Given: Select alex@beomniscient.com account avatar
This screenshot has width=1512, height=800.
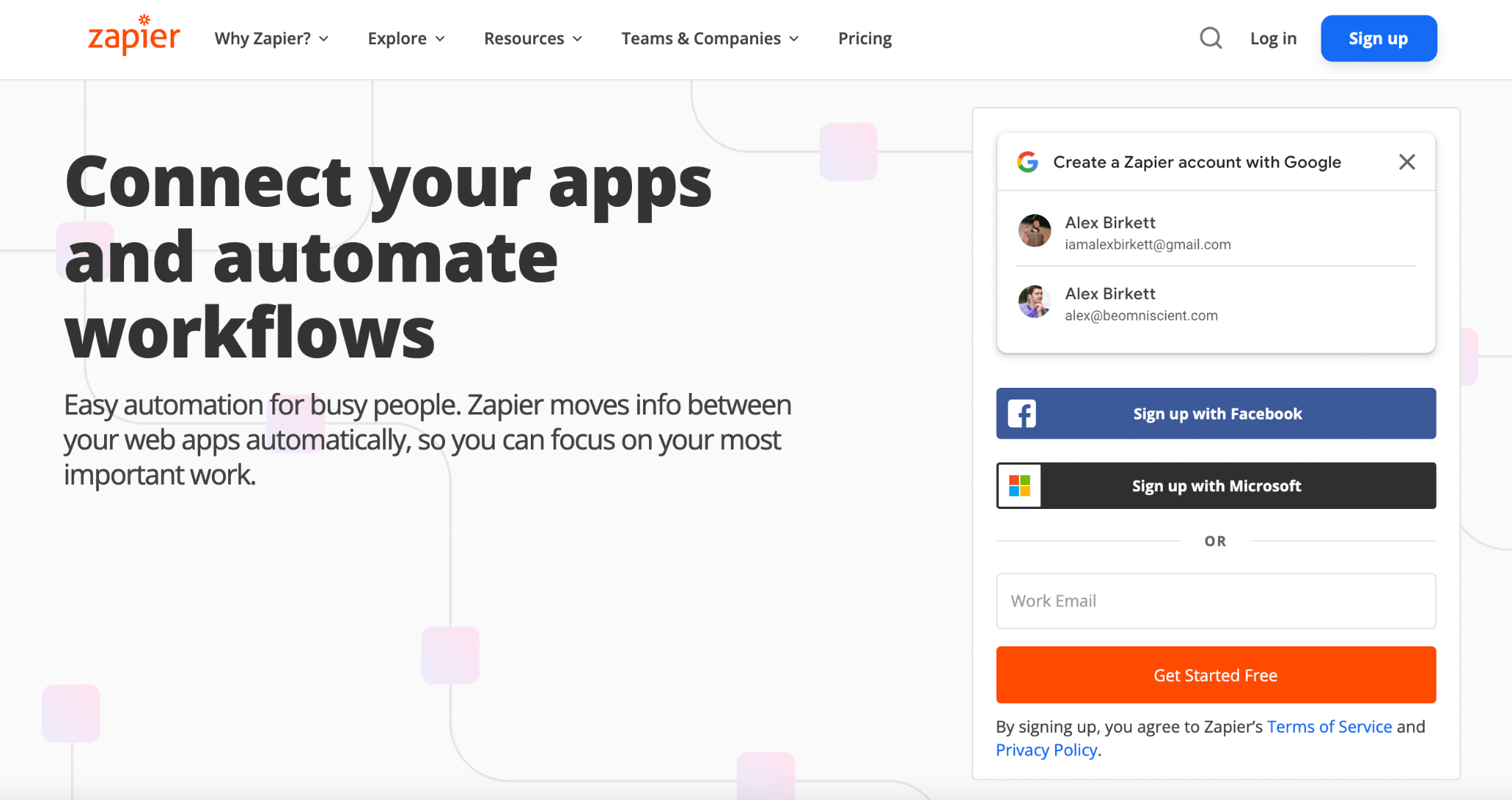Looking at the screenshot, I should [x=1034, y=302].
